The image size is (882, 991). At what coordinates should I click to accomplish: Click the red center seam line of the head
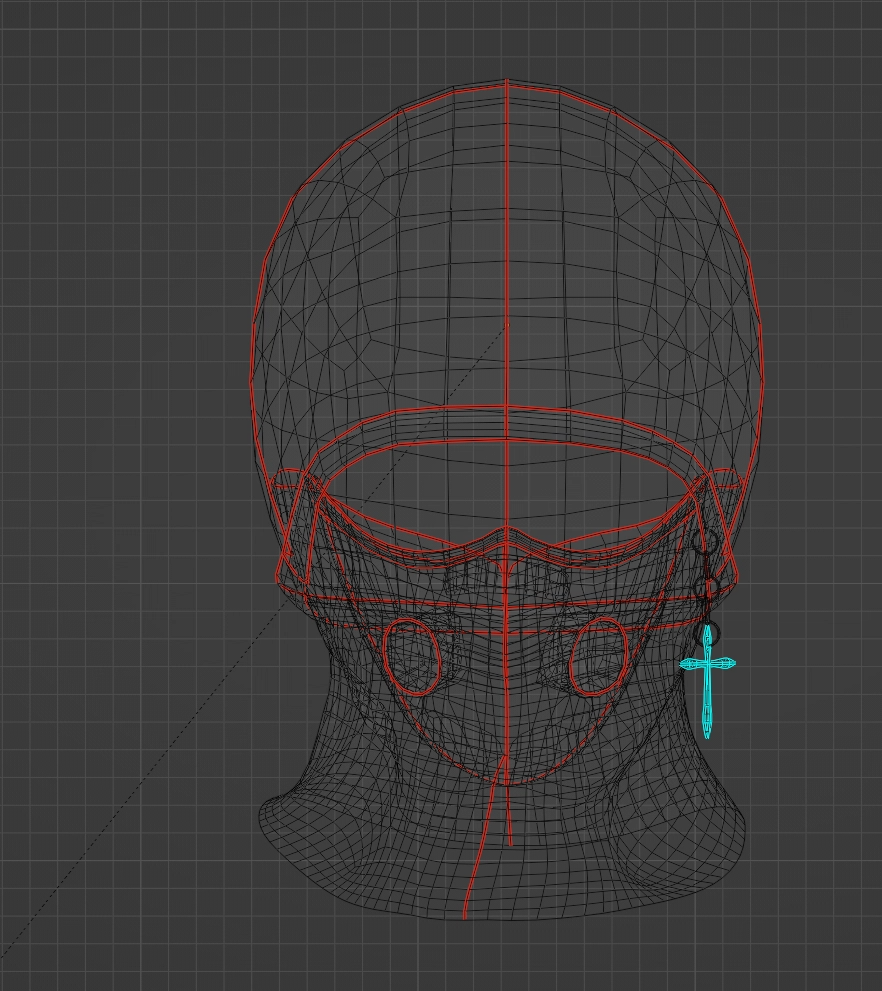pyautogui.click(x=509, y=250)
